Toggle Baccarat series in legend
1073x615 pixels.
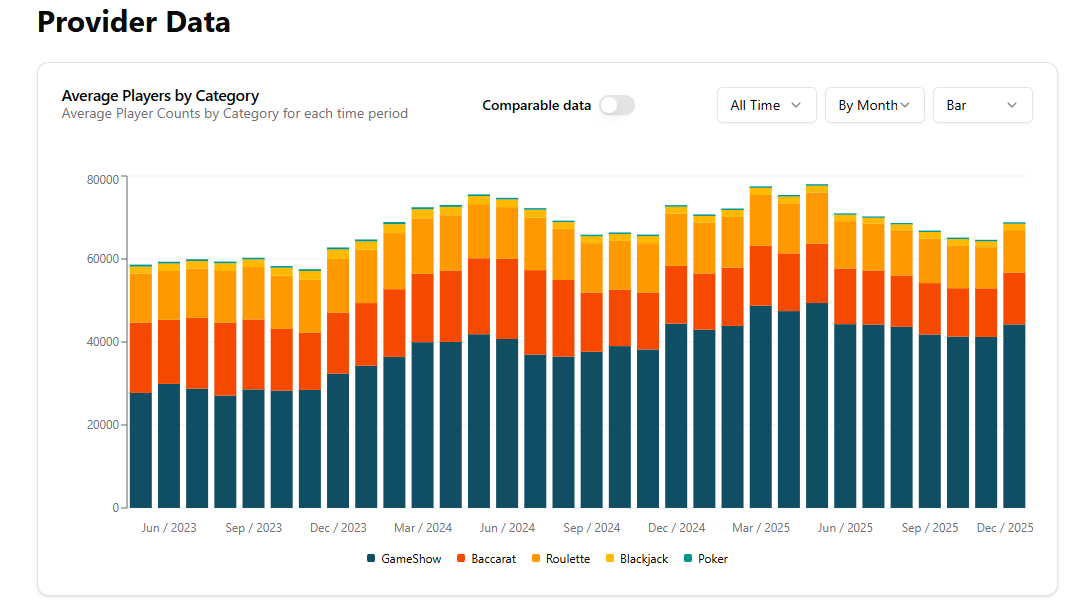pos(487,559)
